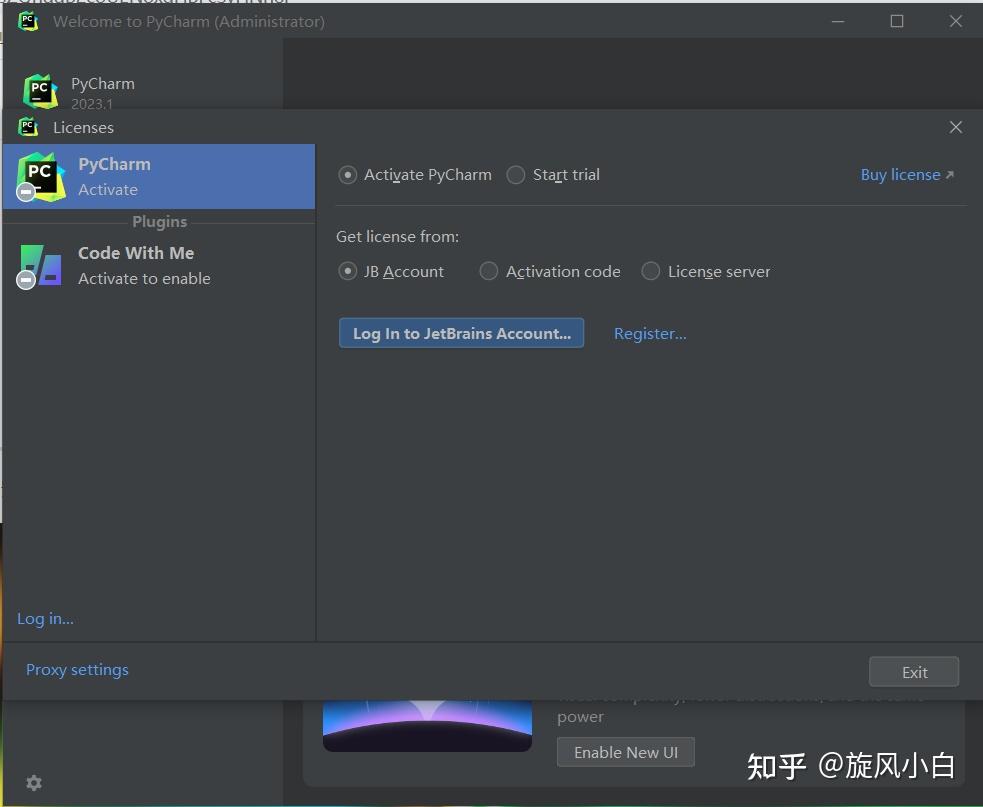Click the PyCharm logo in Welcome window title bar
983x807 pixels.
click(x=28, y=21)
